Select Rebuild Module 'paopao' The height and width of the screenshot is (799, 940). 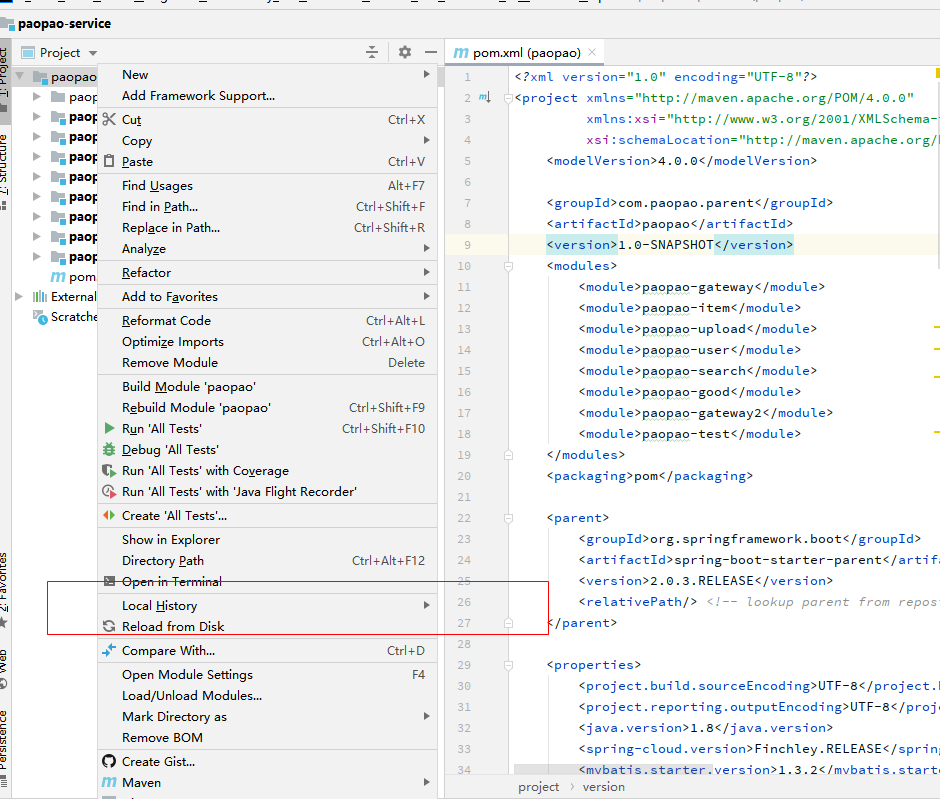[267, 407]
